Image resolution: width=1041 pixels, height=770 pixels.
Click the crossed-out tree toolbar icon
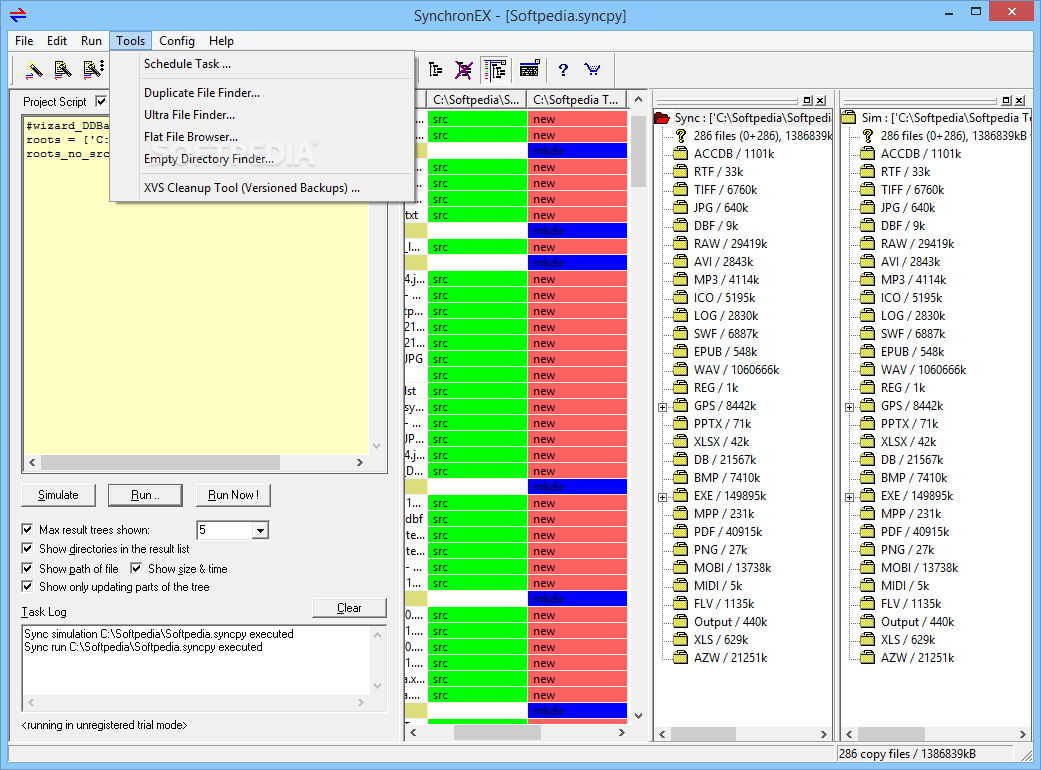click(x=464, y=69)
